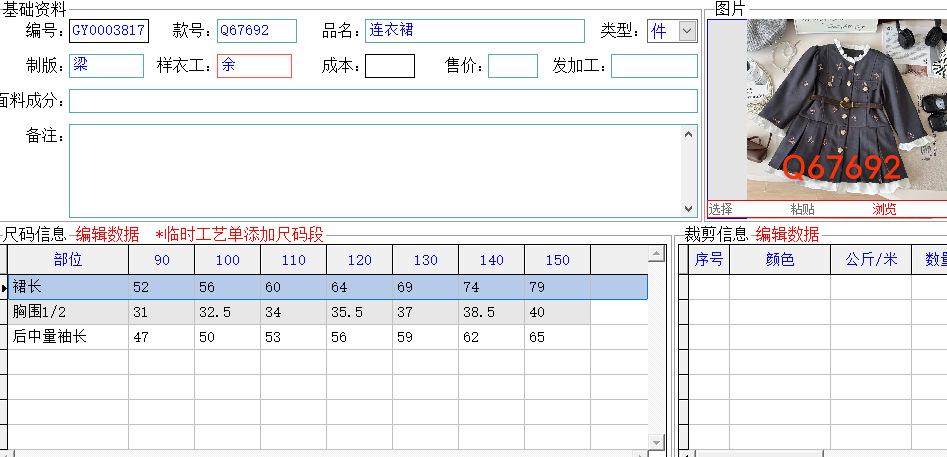
Task: Click the 120 size column header
Action: 359,260
